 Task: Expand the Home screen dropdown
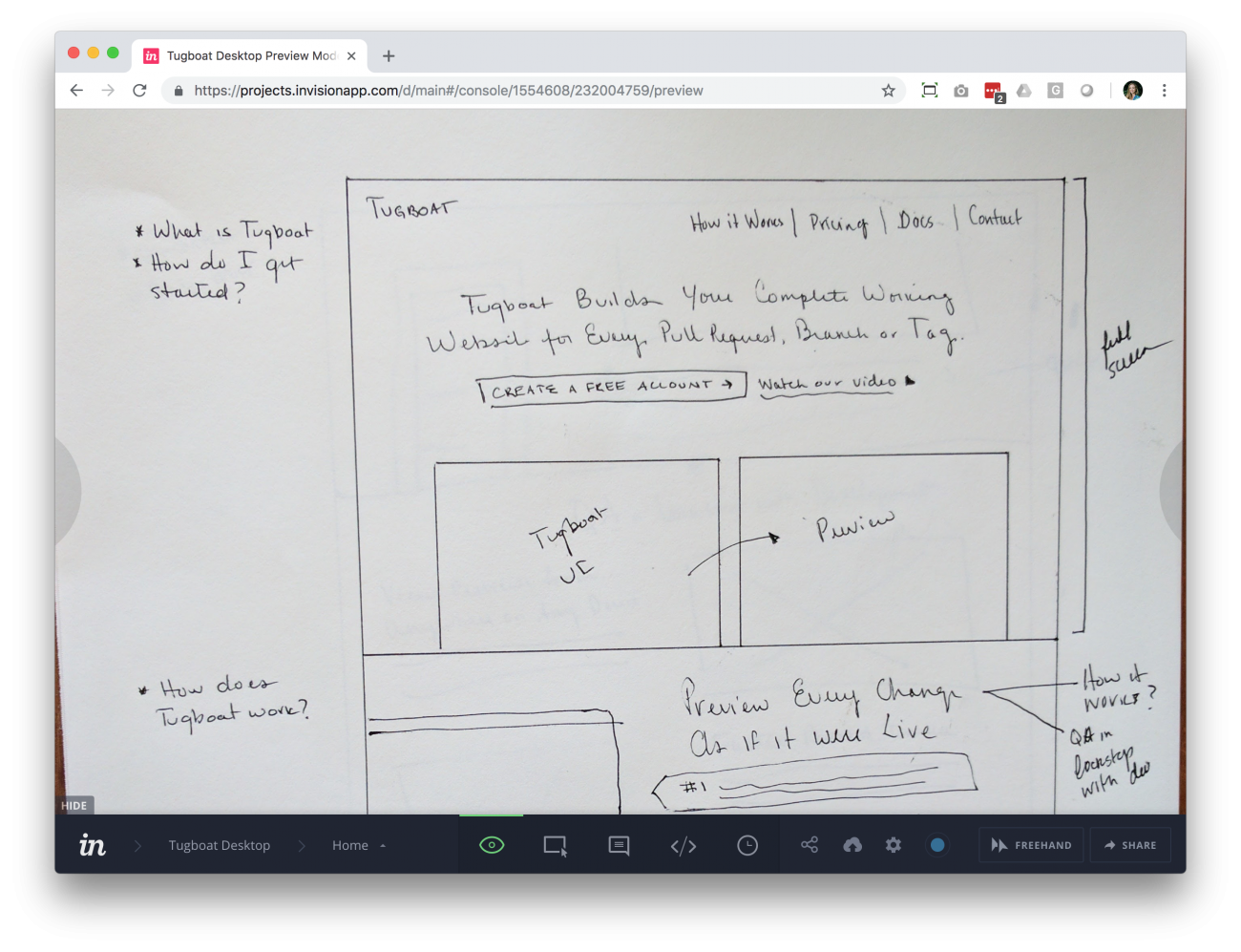[359, 845]
